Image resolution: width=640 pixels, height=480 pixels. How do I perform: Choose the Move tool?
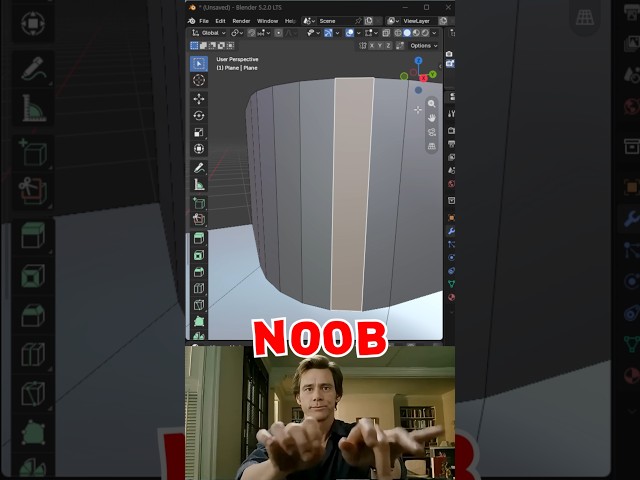click(x=199, y=99)
